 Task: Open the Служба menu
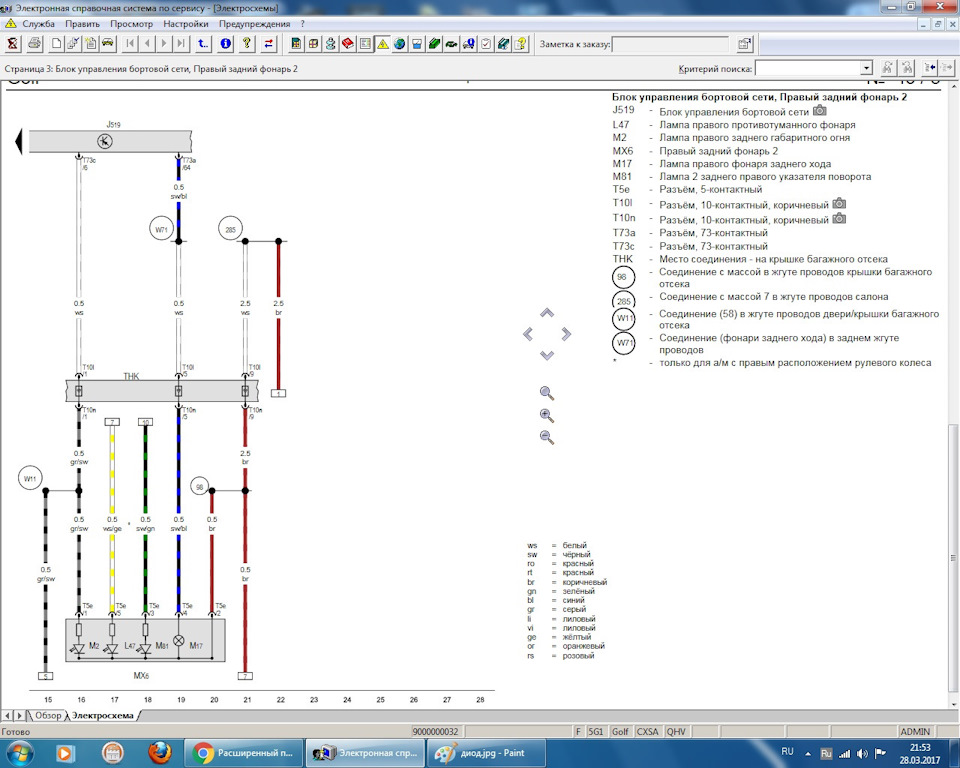(39, 24)
